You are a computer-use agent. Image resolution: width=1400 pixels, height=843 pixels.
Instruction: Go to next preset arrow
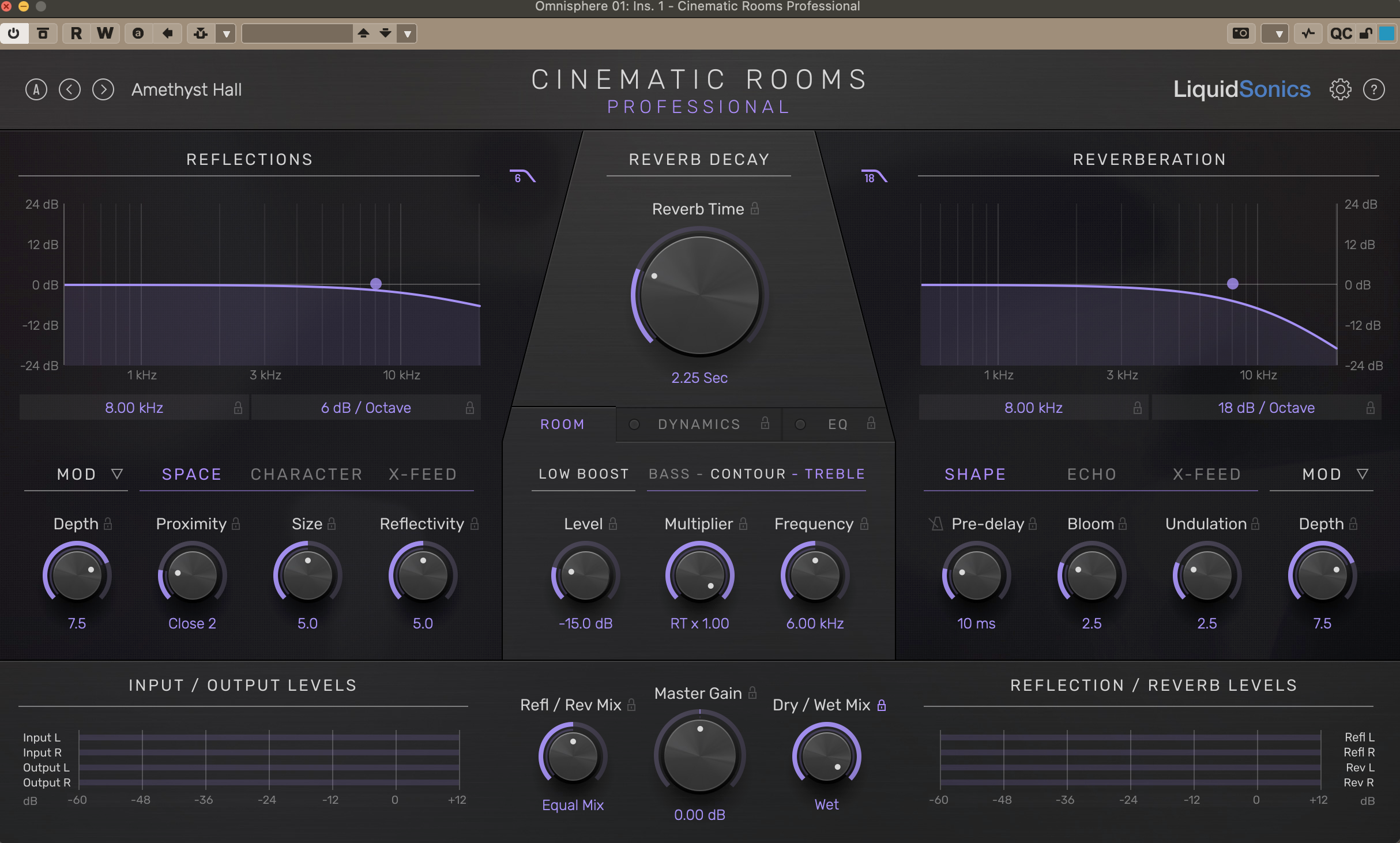click(x=103, y=89)
